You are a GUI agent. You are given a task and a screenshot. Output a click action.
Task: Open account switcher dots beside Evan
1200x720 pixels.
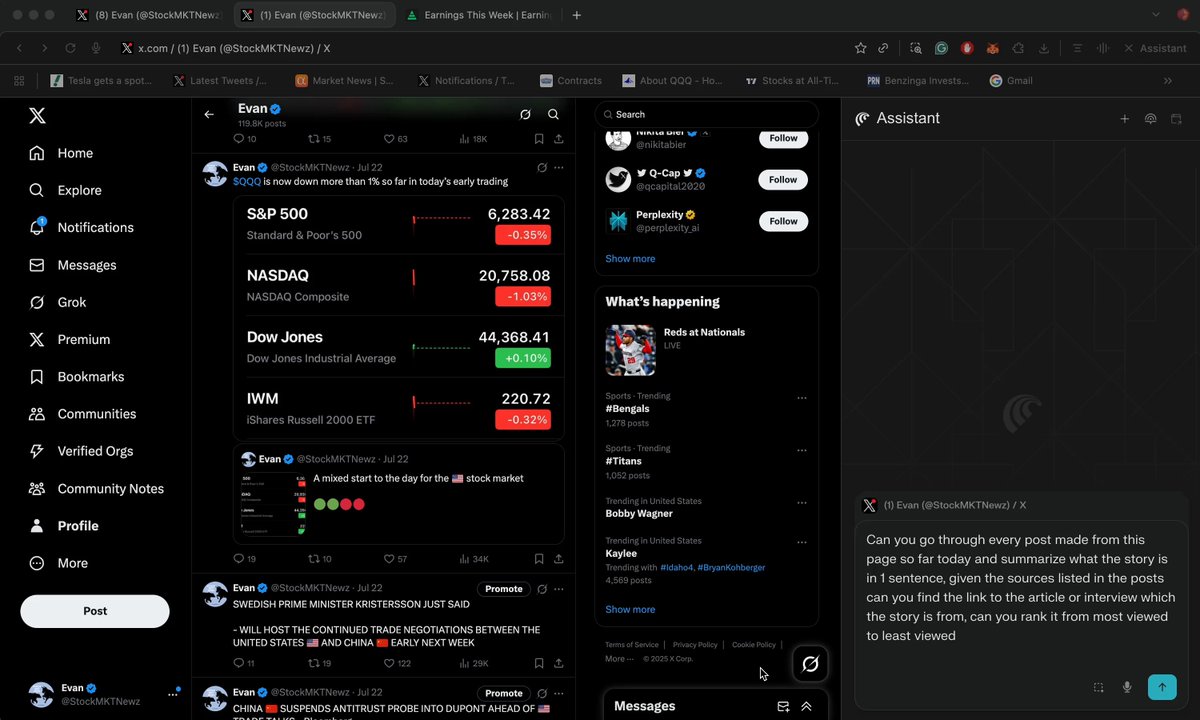tap(173, 694)
